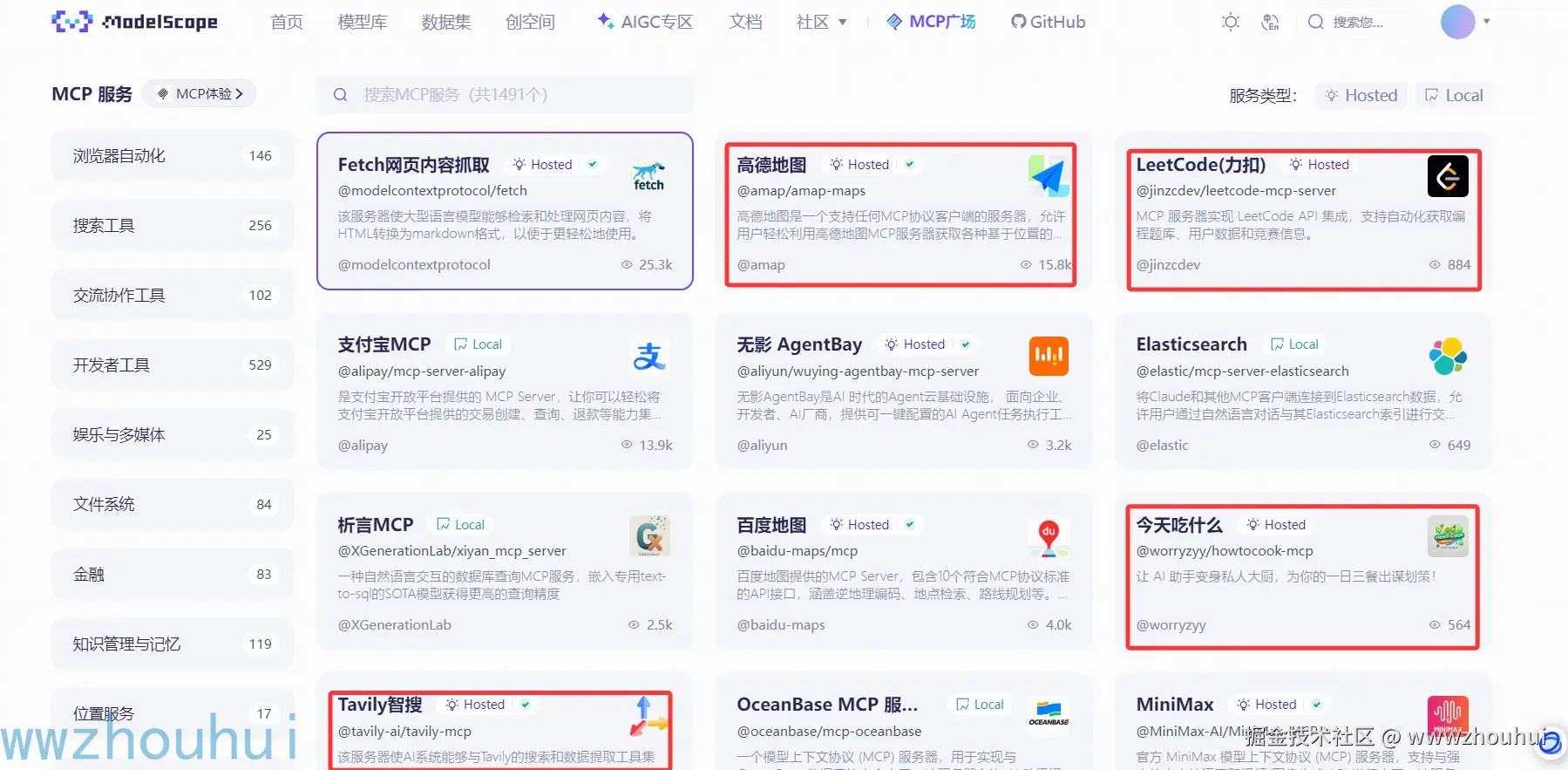Open the OceanBase MCP card title
The image size is (1568, 770).
[827, 705]
